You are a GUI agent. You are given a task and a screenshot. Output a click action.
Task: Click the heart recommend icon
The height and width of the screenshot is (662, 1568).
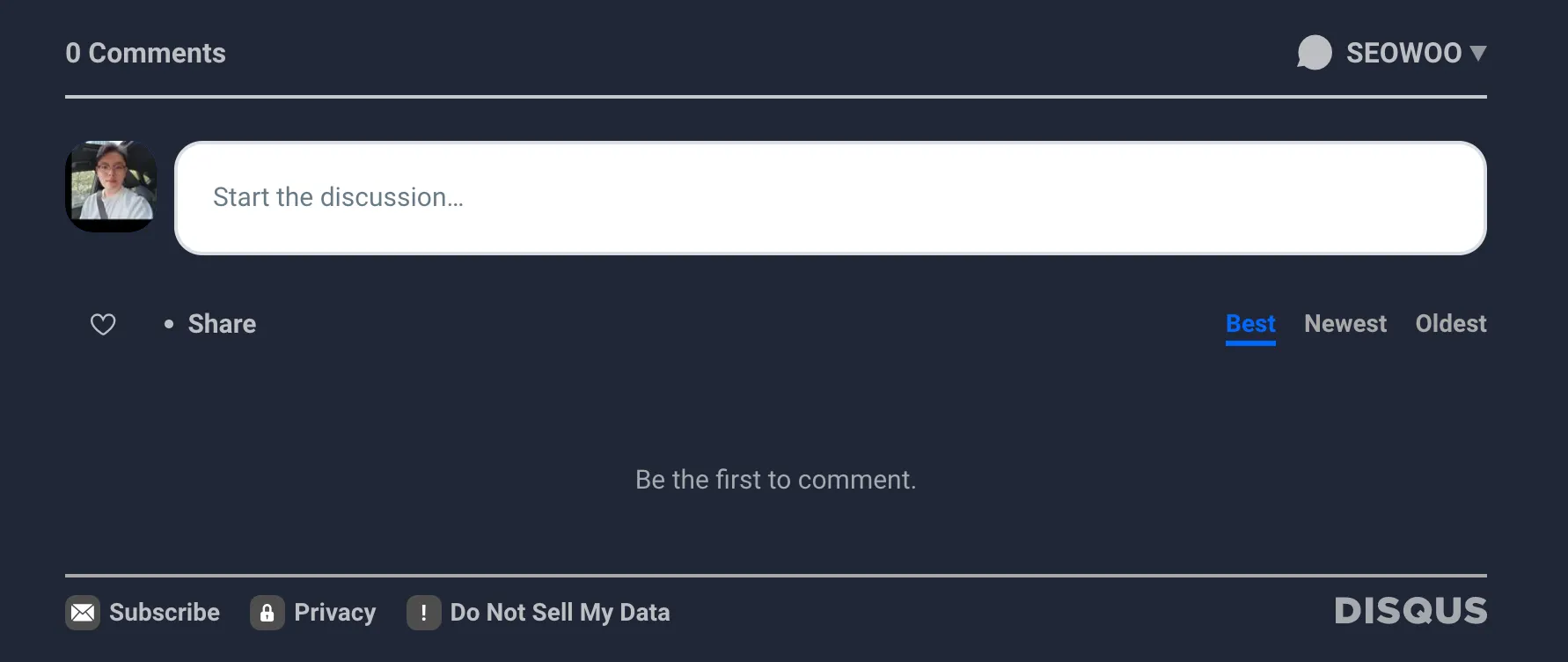tap(103, 324)
